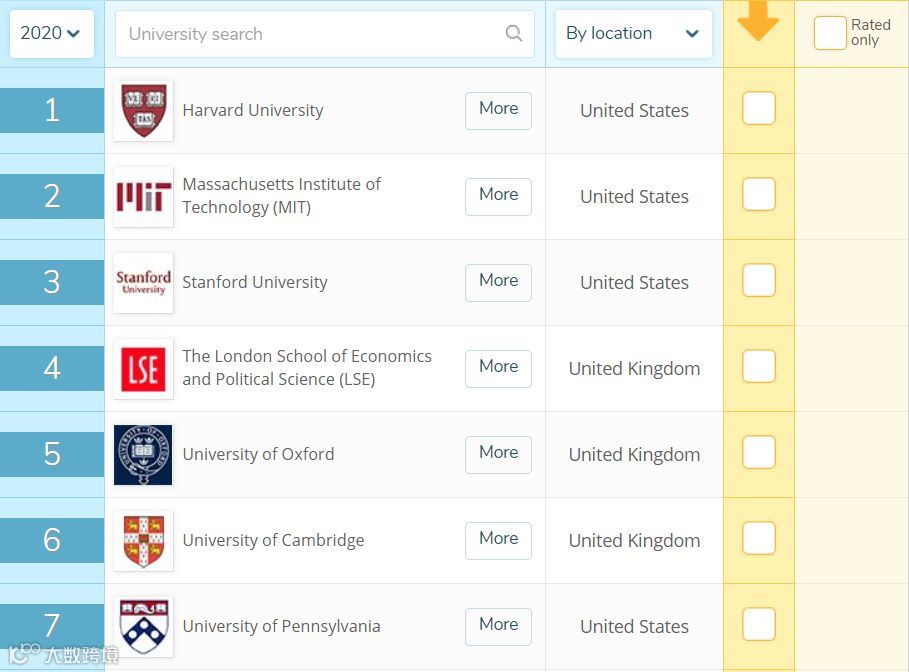This screenshot has width=909, height=672.
Task: Focus the University search input field
Action: (310, 34)
